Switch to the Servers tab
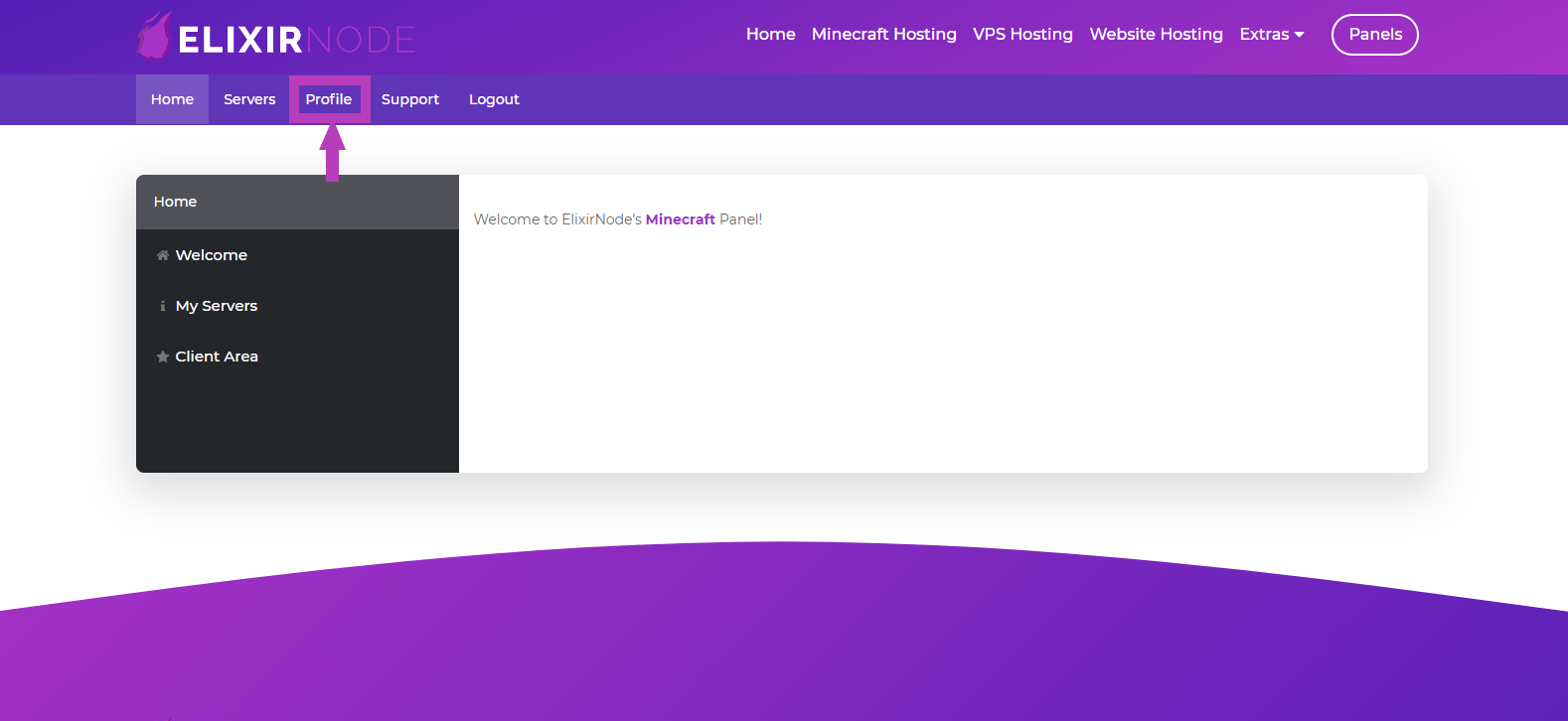The width and height of the screenshot is (1568, 721). click(249, 99)
